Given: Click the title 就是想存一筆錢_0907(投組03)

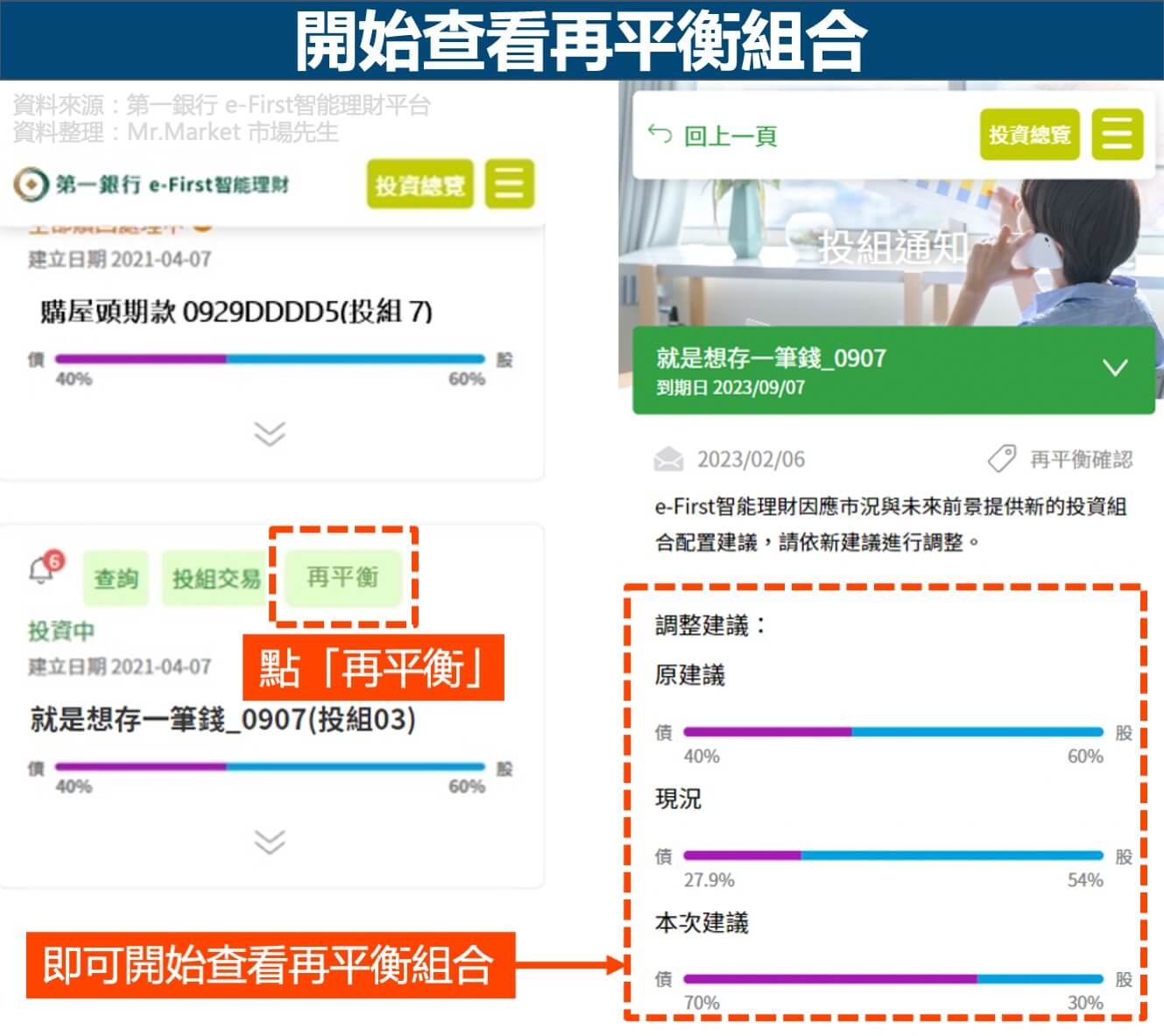Looking at the screenshot, I should (222, 720).
